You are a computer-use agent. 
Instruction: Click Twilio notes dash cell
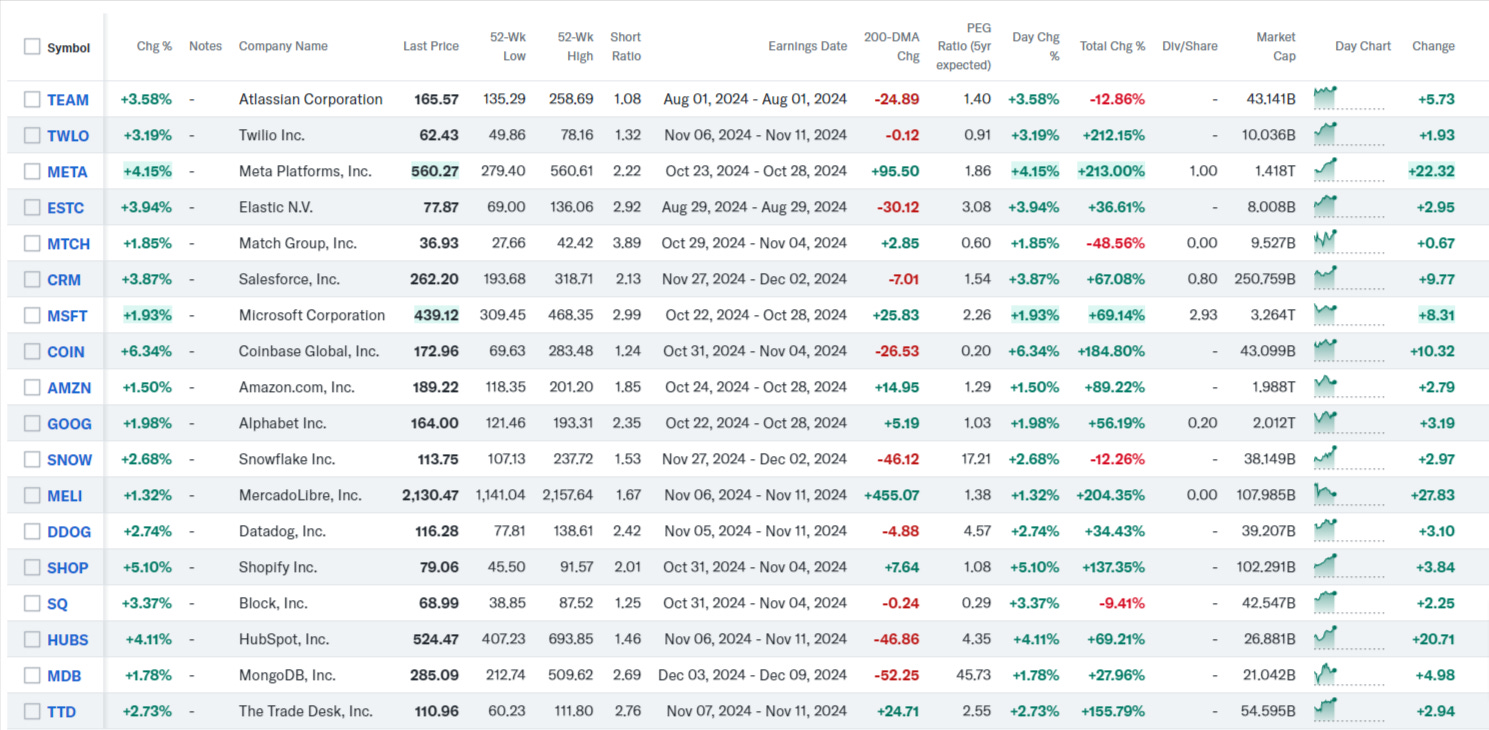point(191,135)
